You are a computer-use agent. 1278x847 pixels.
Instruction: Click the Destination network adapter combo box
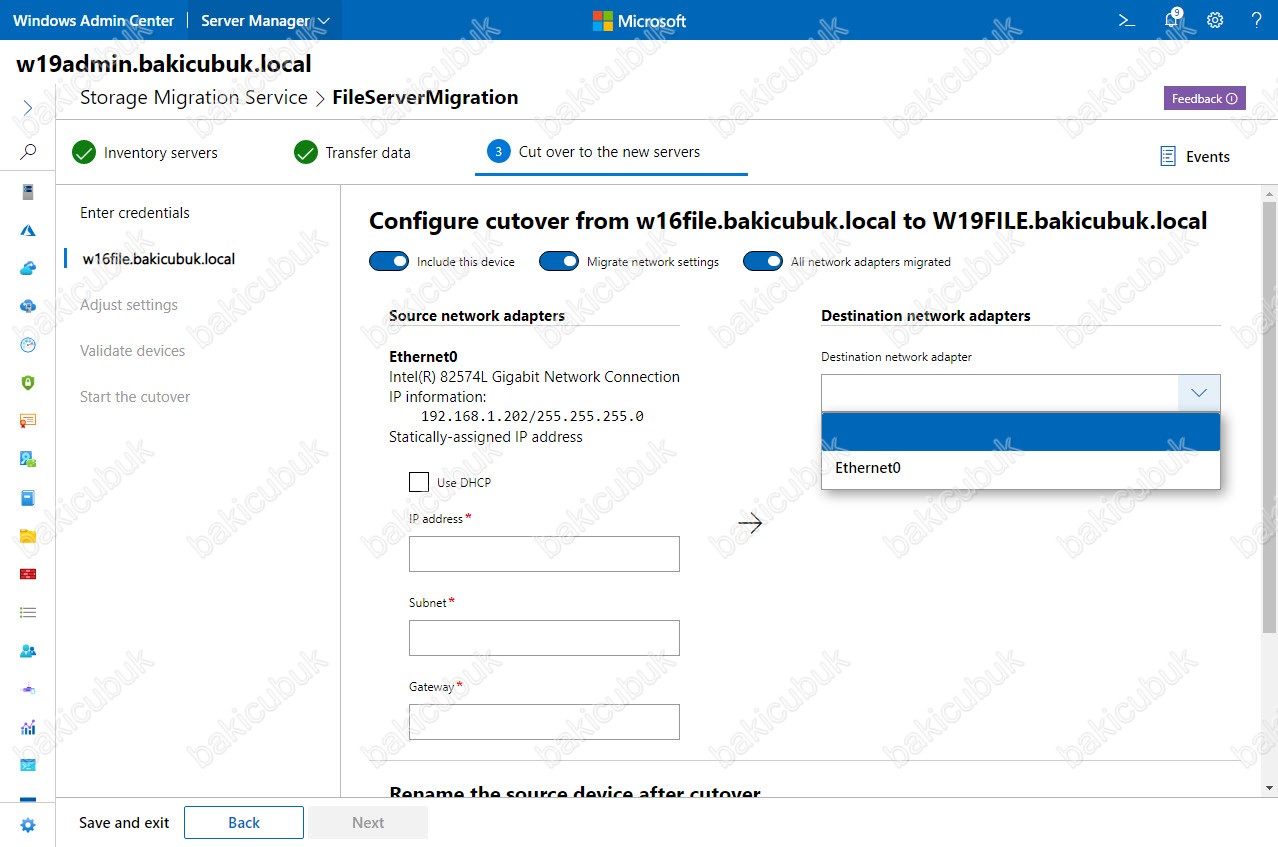click(x=1021, y=393)
